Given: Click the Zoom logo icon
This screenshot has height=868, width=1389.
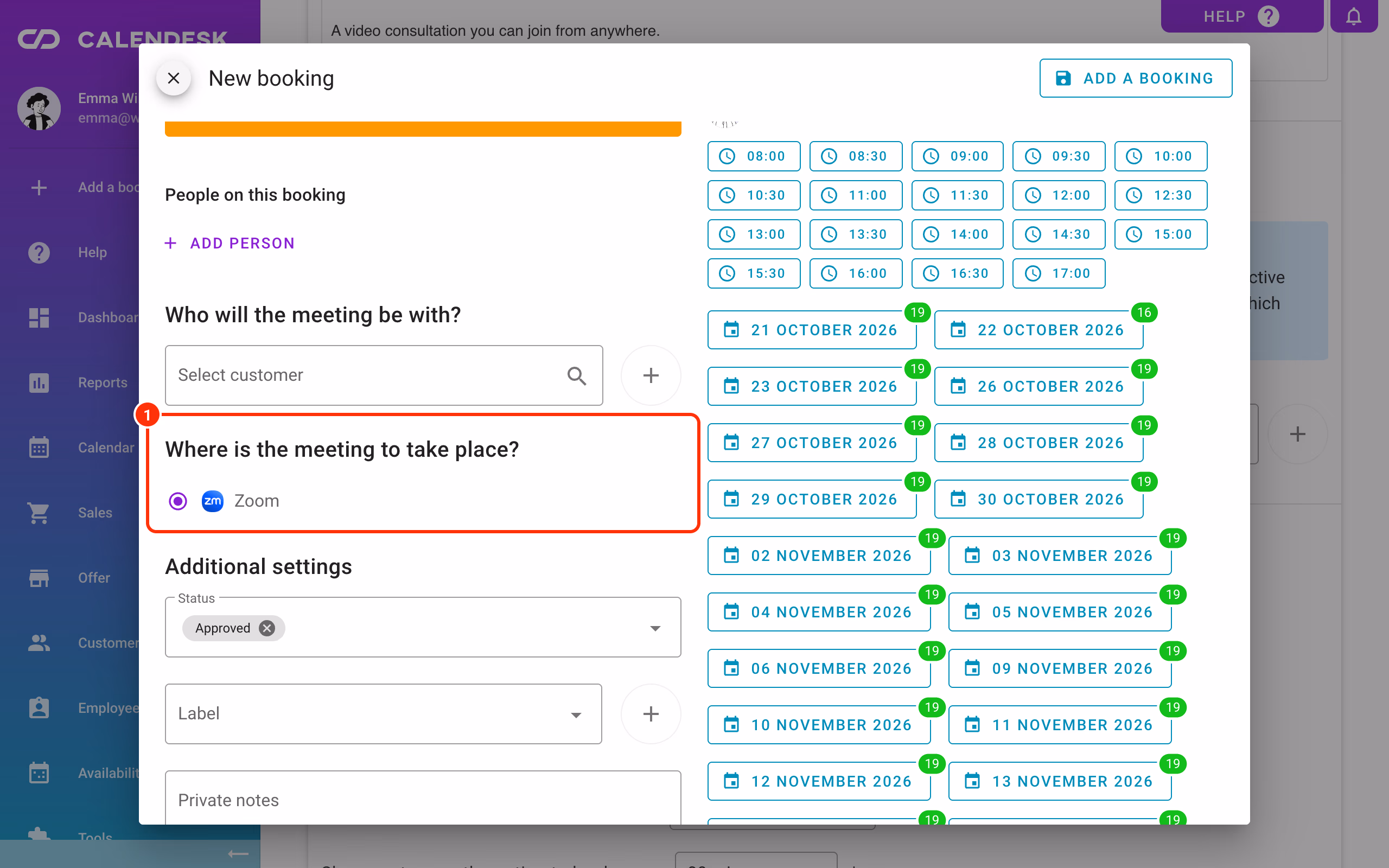Looking at the screenshot, I should click(x=212, y=501).
